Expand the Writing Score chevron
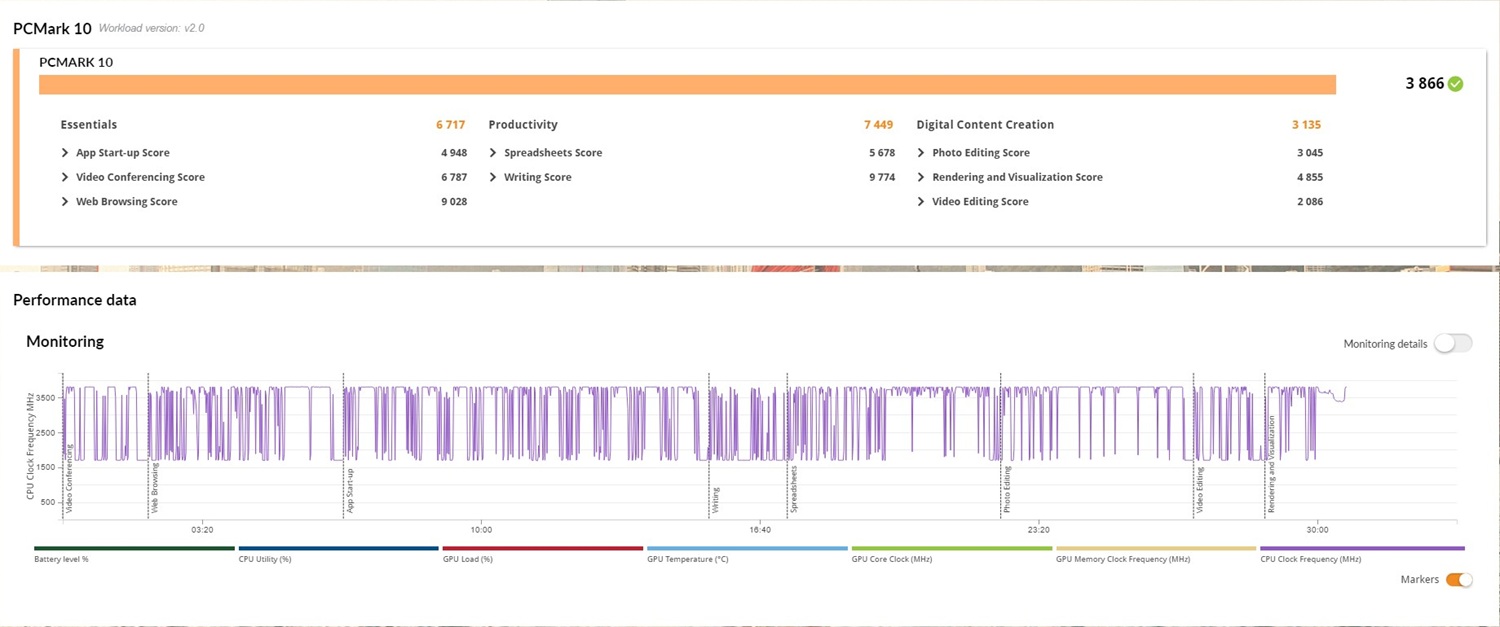This screenshot has height=627, width=1500. point(494,177)
